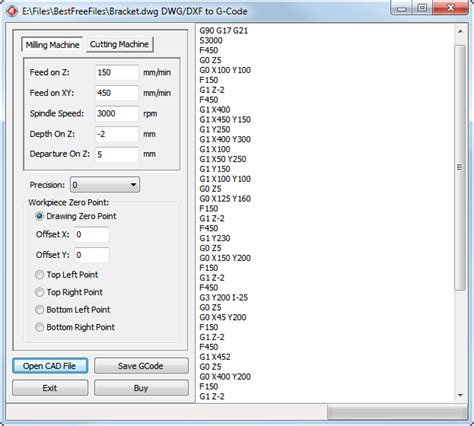This screenshot has height=426, width=474.
Task: Click the Spindle Speed input field
Action: click(117, 114)
